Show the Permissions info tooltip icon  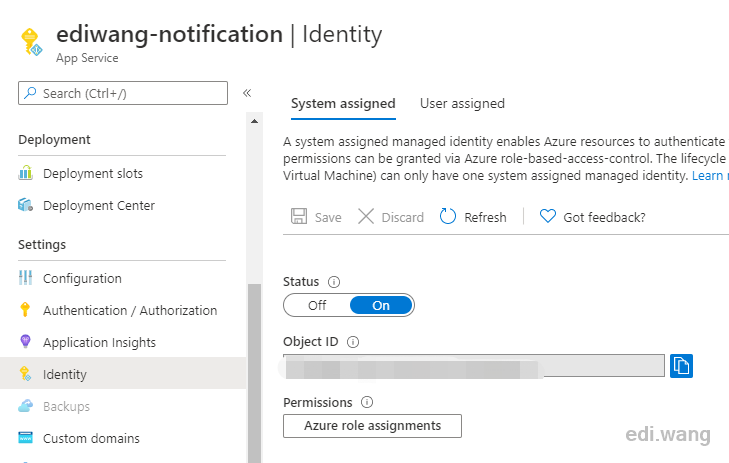tap(367, 402)
